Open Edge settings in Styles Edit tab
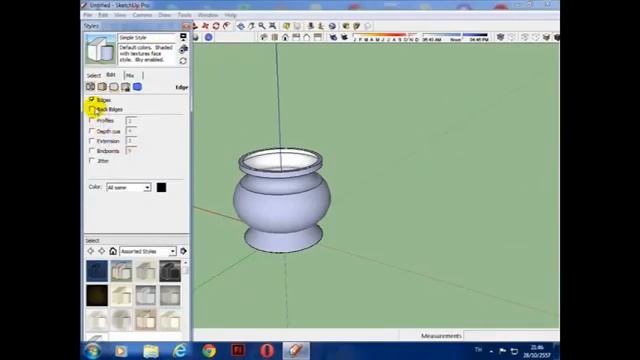 (x=90, y=87)
